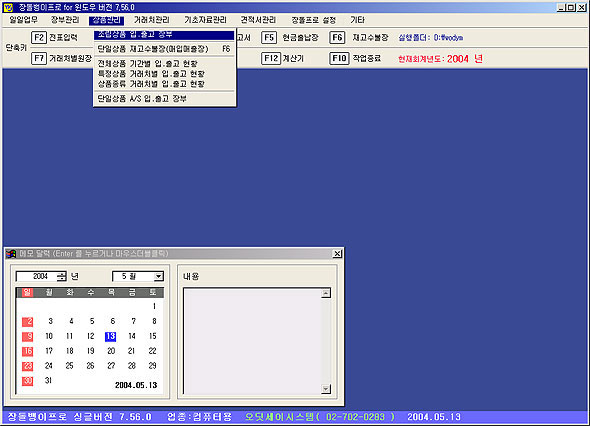The image size is (590, 426).
Task: Click the F2 전표입력 shortcut key icon
Action: coord(39,38)
